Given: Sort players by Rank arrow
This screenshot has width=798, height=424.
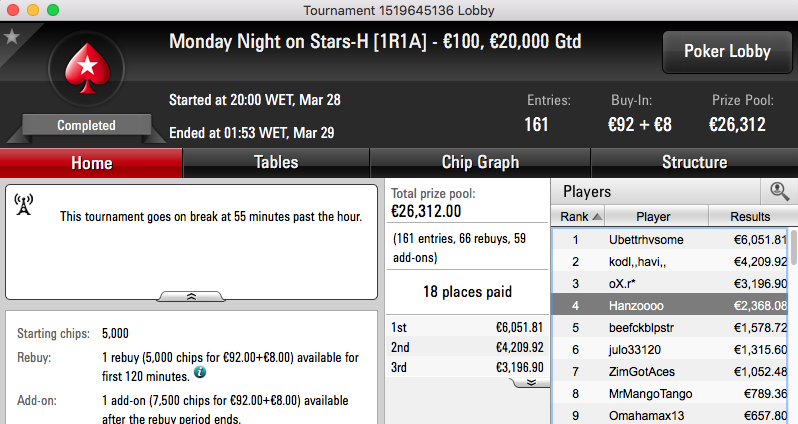Looking at the screenshot, I should tap(597, 217).
